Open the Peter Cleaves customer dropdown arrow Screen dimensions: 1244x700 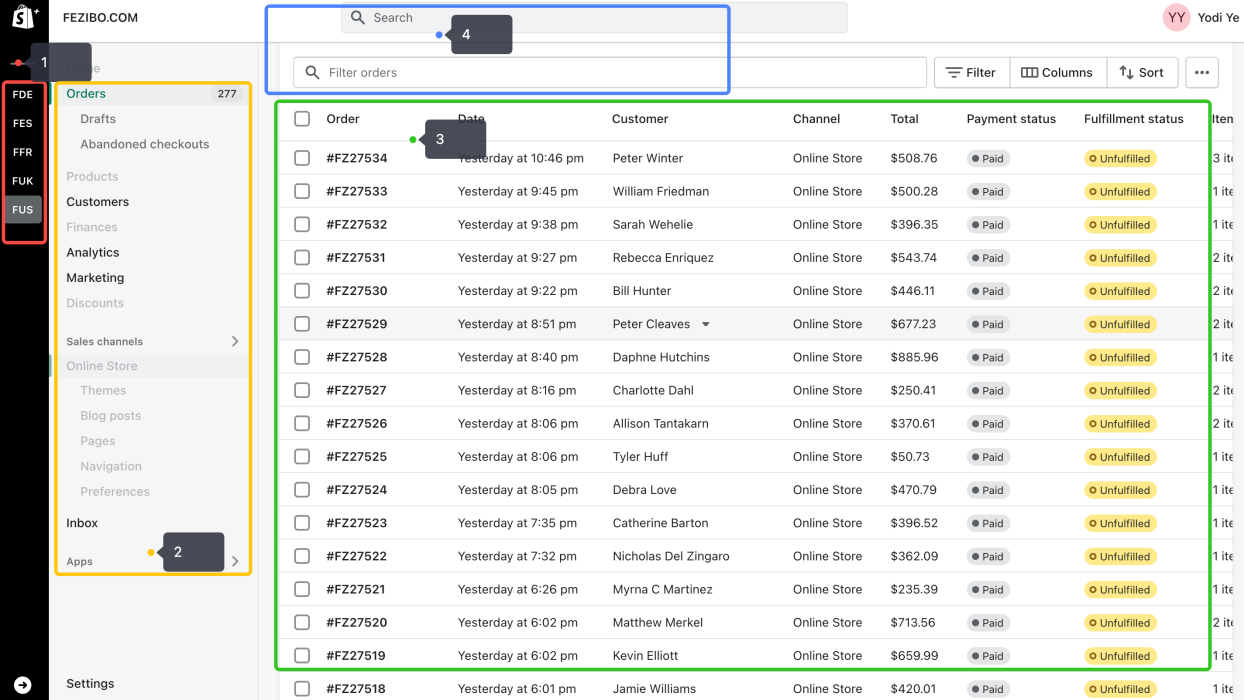point(706,325)
